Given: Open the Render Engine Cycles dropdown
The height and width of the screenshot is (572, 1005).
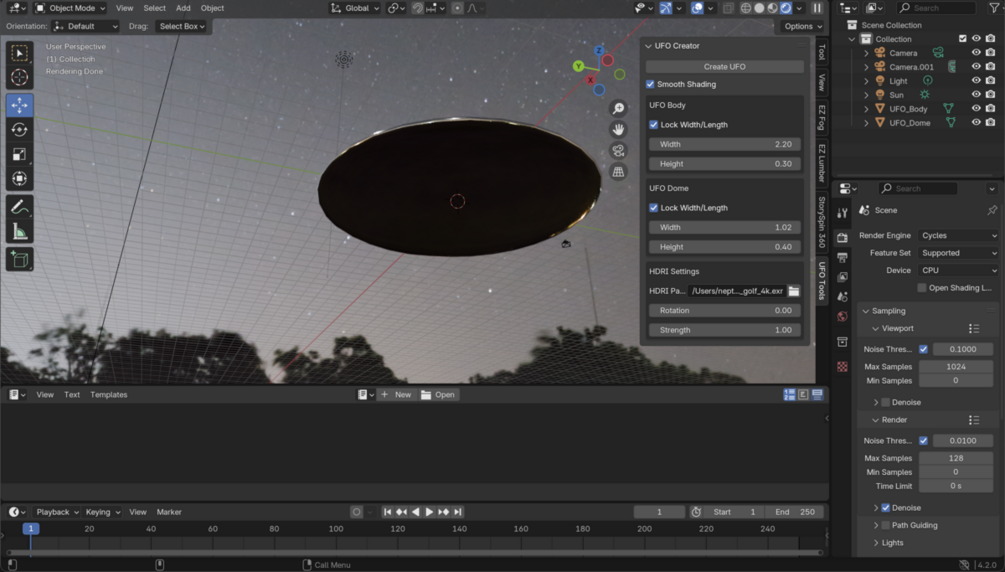Looking at the screenshot, I should [x=957, y=236].
